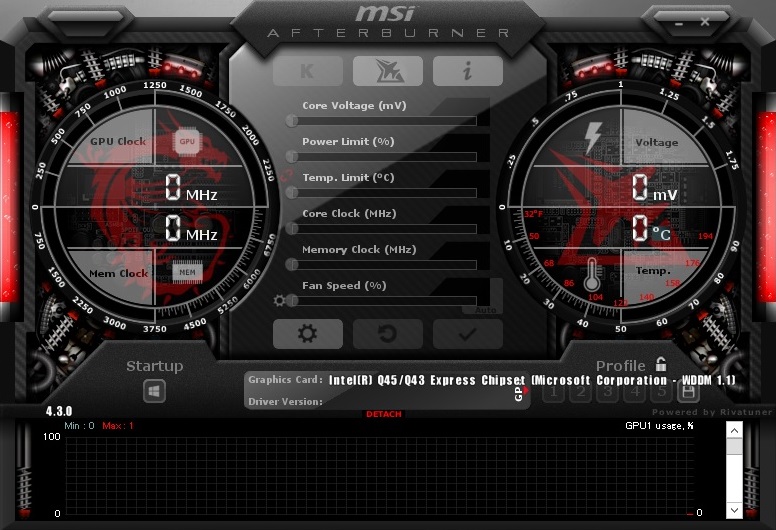Click the profile lock icon
Screen dimensions: 776x530
click(x=661, y=364)
